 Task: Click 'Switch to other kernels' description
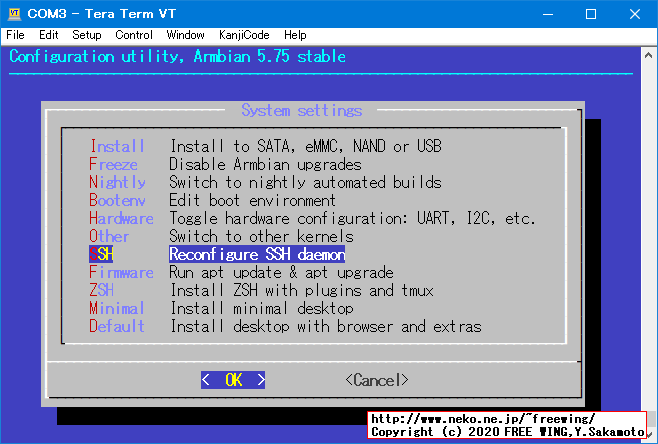[x=261, y=236]
